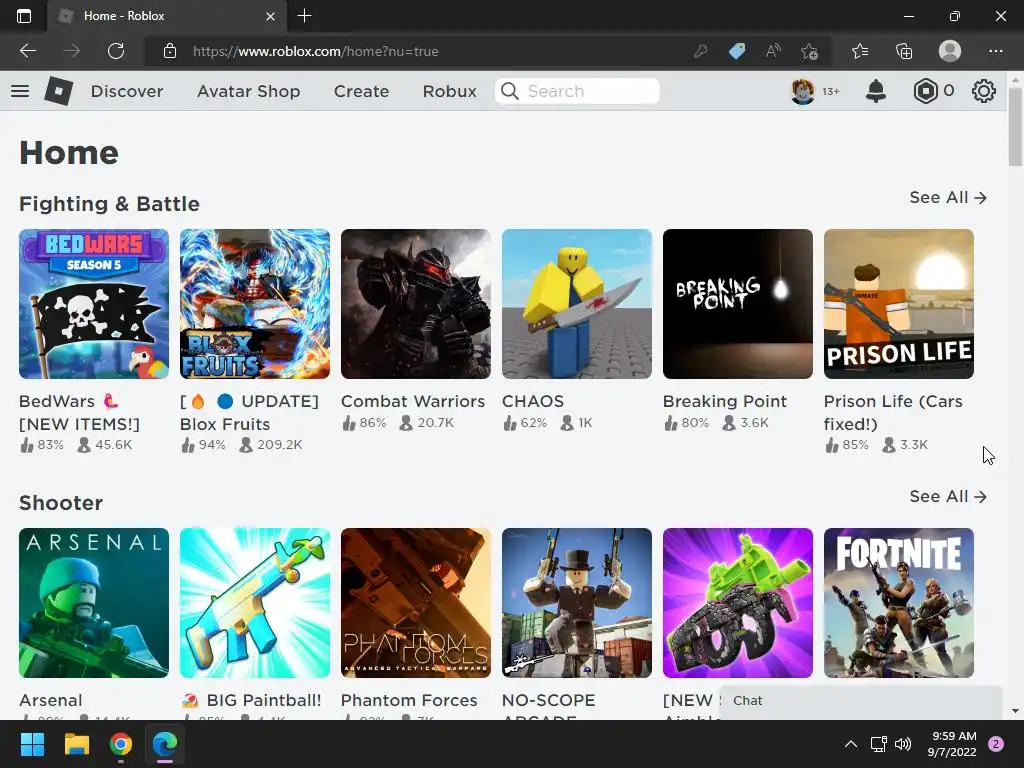Click the Combat Warriors title link
1024x768 pixels.
click(413, 401)
